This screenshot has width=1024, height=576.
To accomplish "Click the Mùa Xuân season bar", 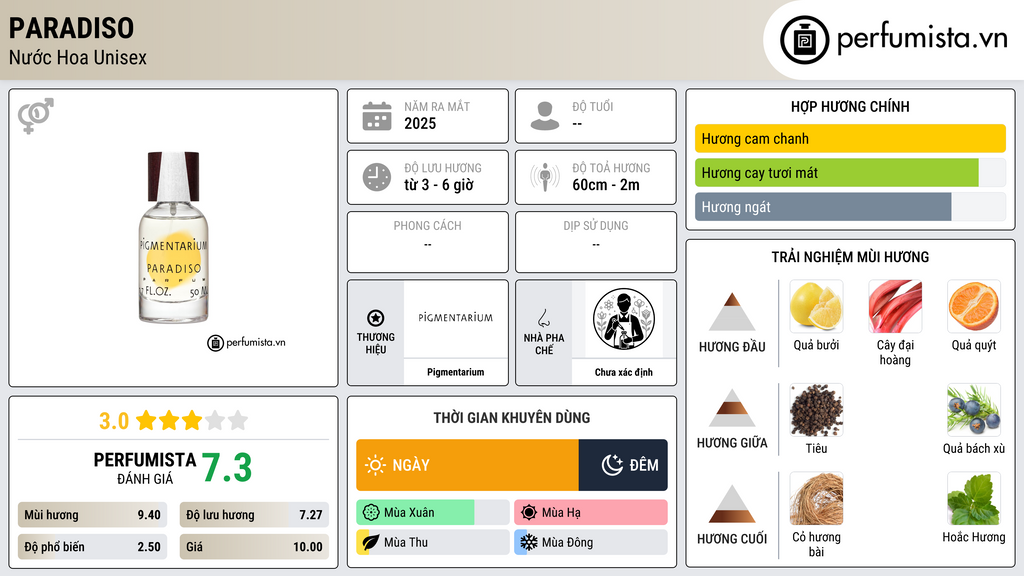I will pos(432,513).
